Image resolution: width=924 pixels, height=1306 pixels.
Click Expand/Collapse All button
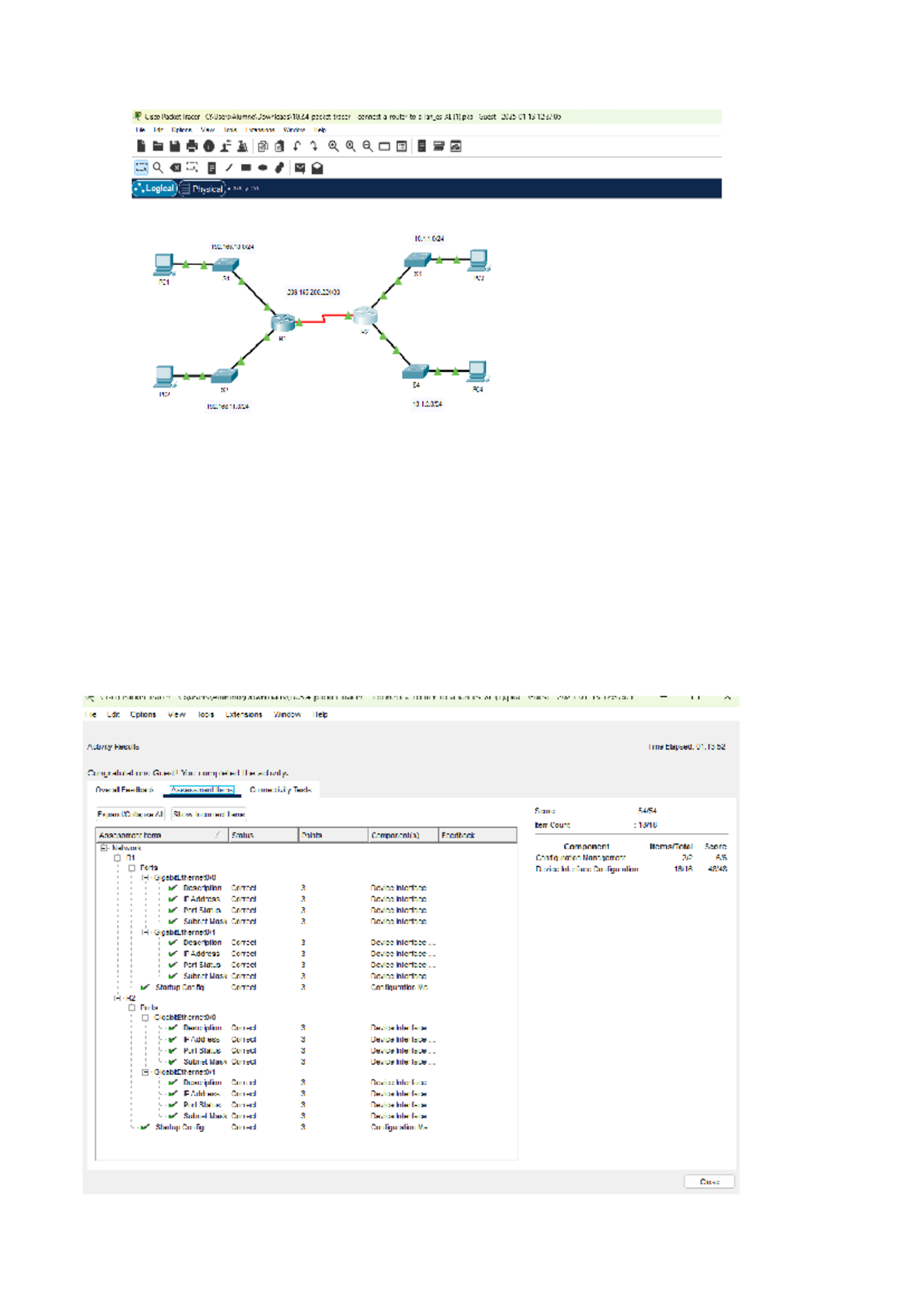point(130,814)
